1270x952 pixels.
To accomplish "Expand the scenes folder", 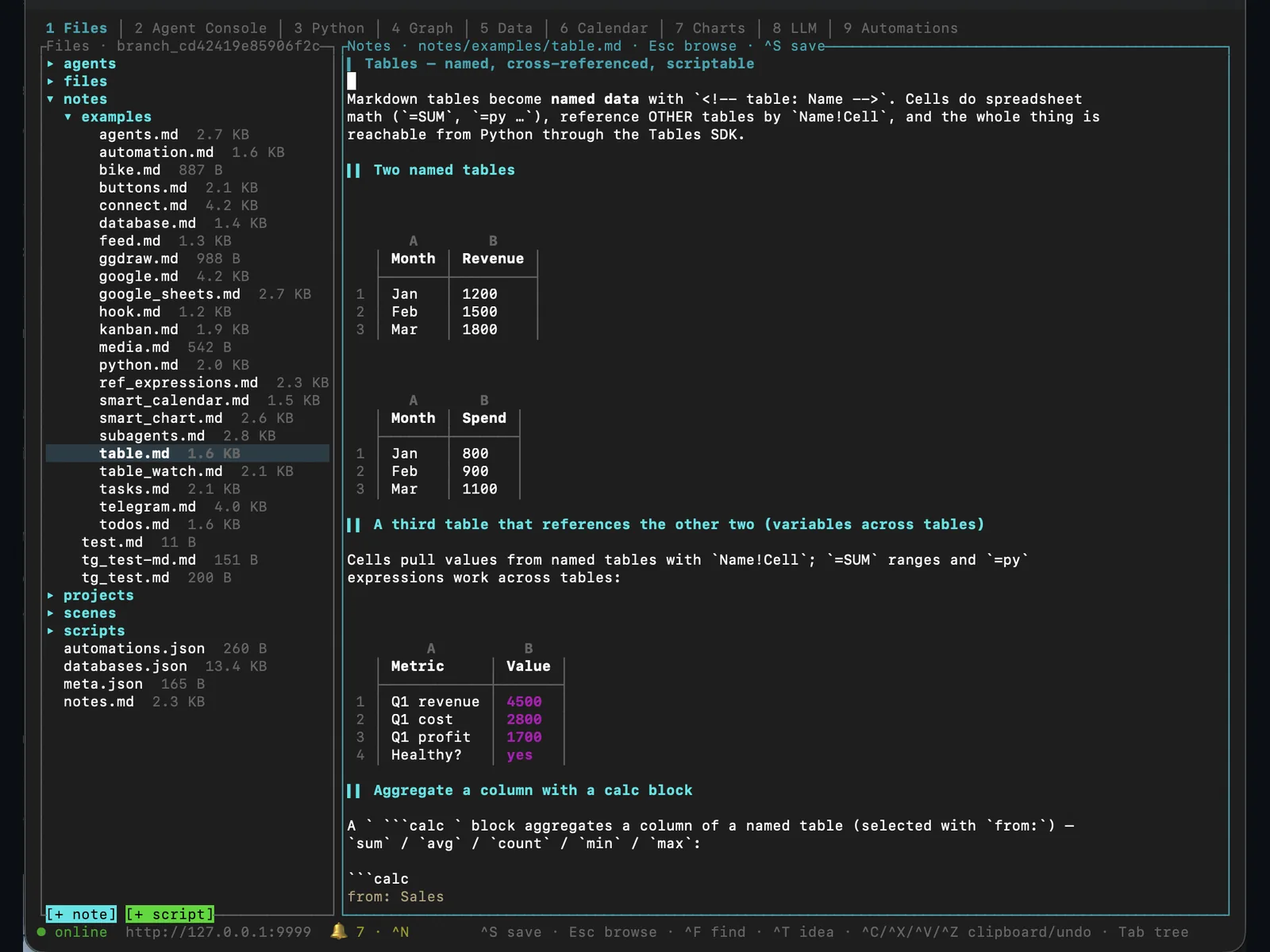I will pos(89,613).
